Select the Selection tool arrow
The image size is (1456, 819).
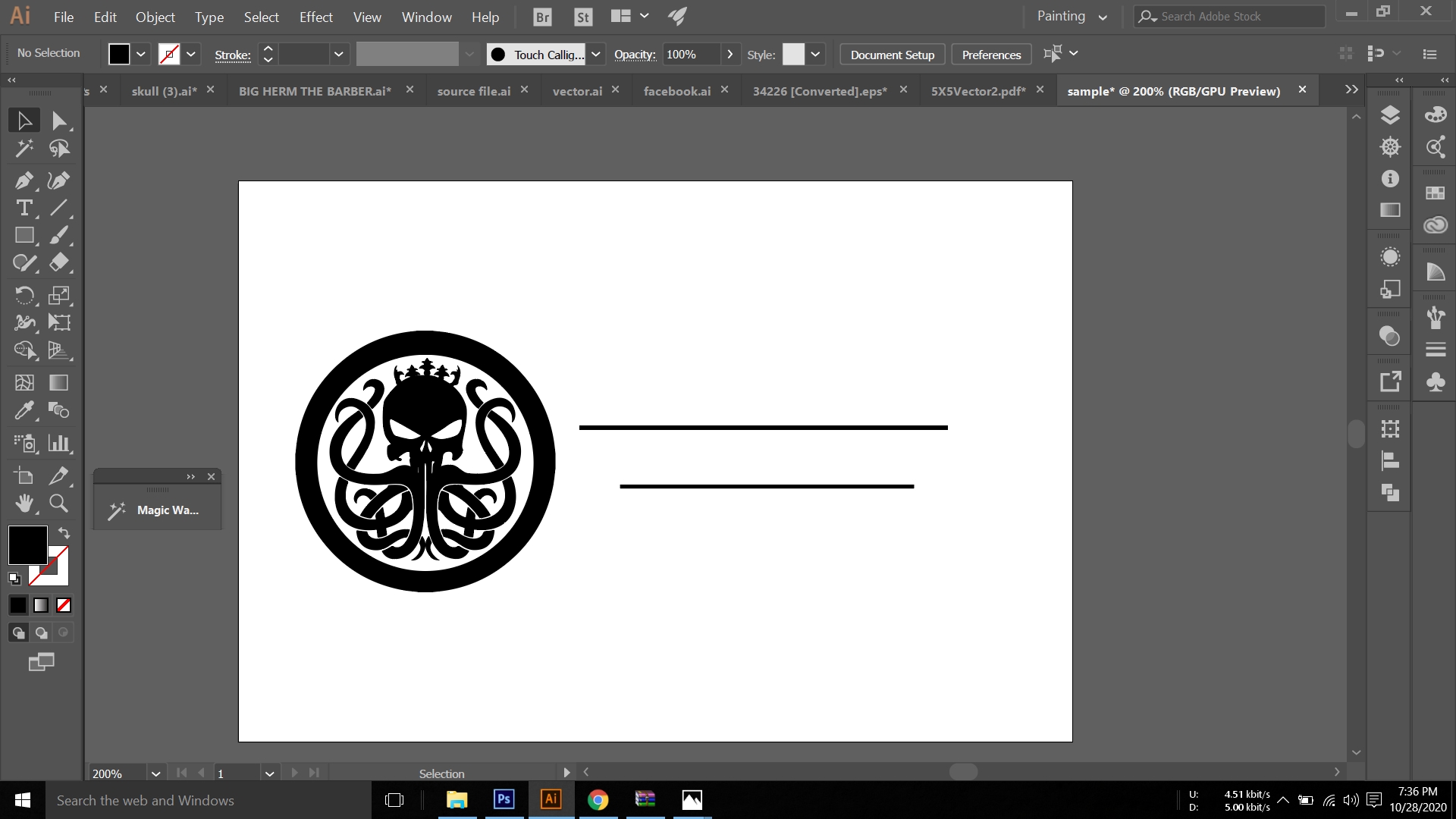click(24, 121)
